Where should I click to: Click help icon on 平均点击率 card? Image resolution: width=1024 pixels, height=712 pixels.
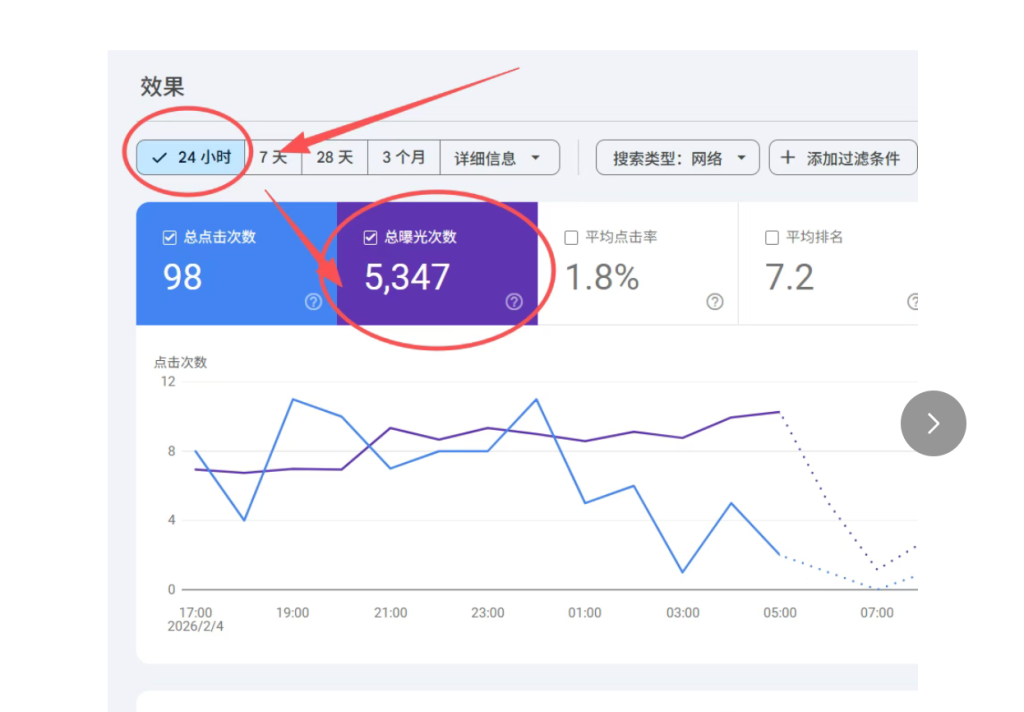point(715,302)
